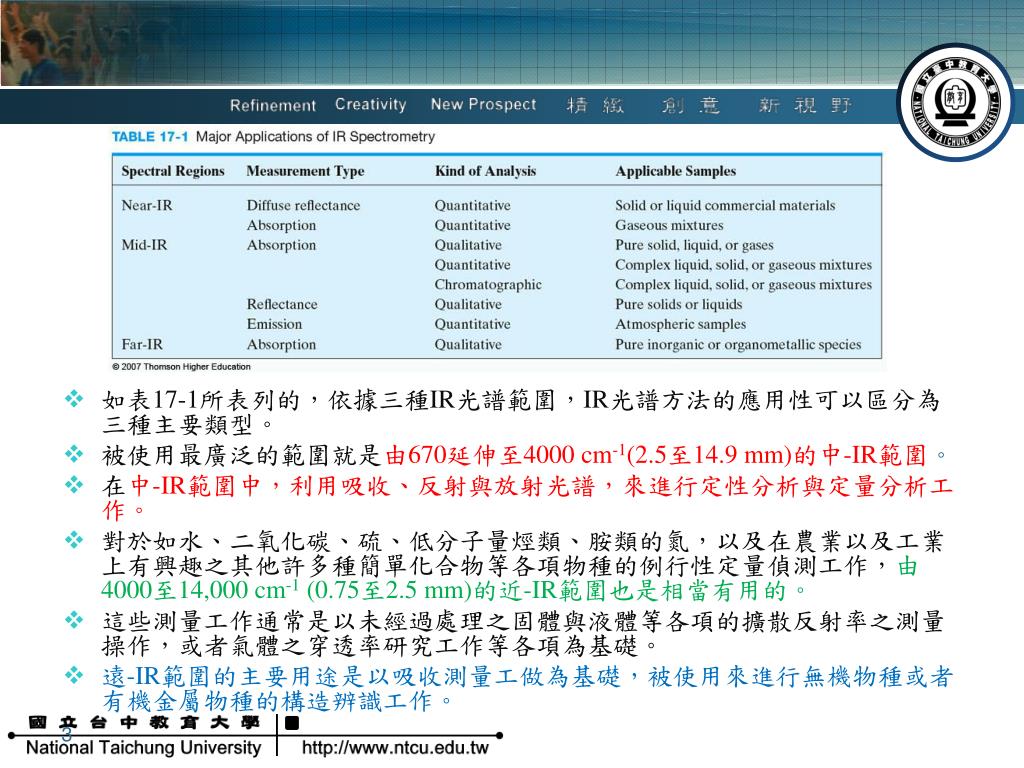Screen dimensions: 1024x768
Task: Click the '精緻' header characters
Action: pyautogui.click(x=595, y=105)
